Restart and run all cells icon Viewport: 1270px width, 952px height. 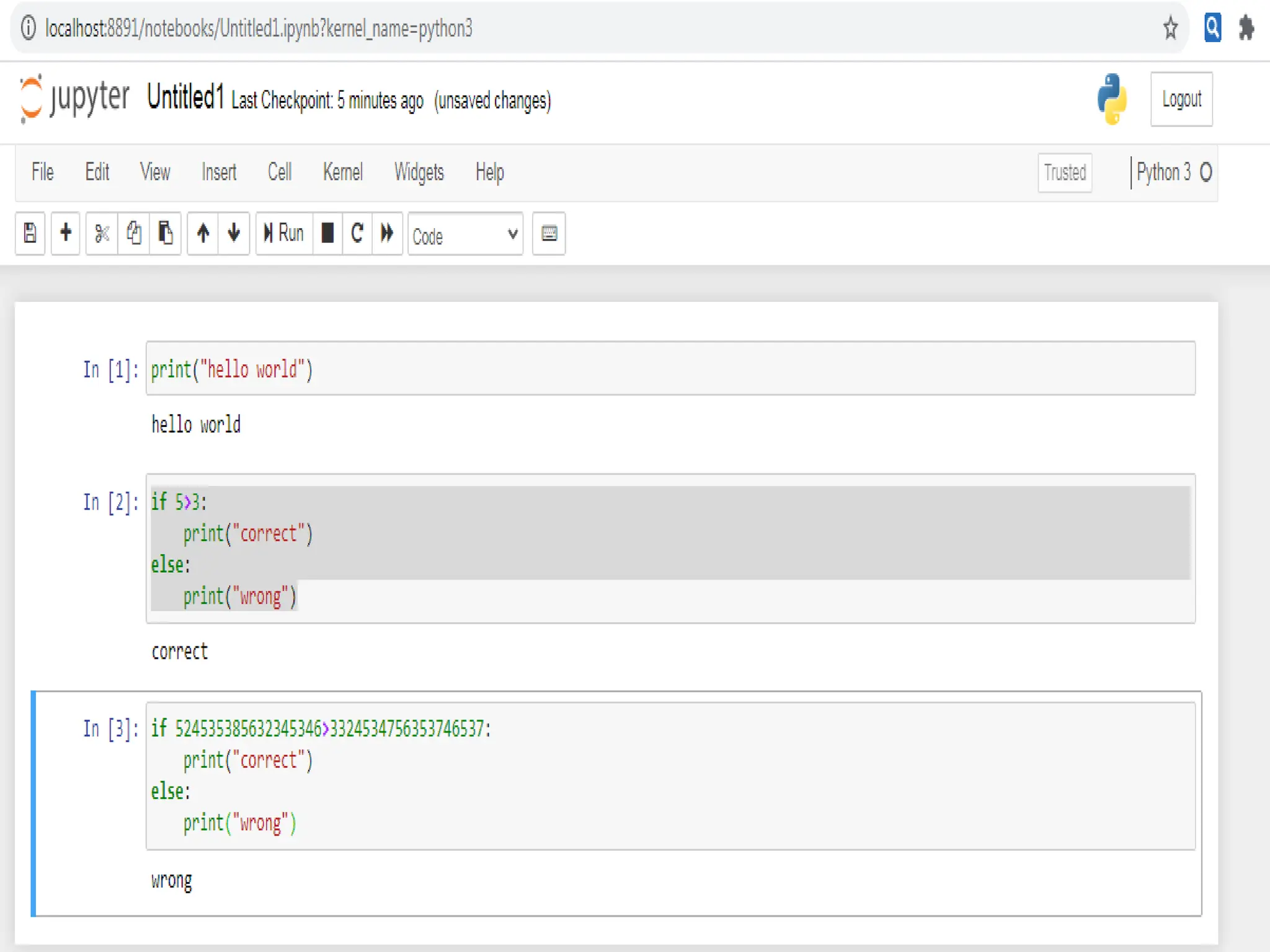coord(387,234)
